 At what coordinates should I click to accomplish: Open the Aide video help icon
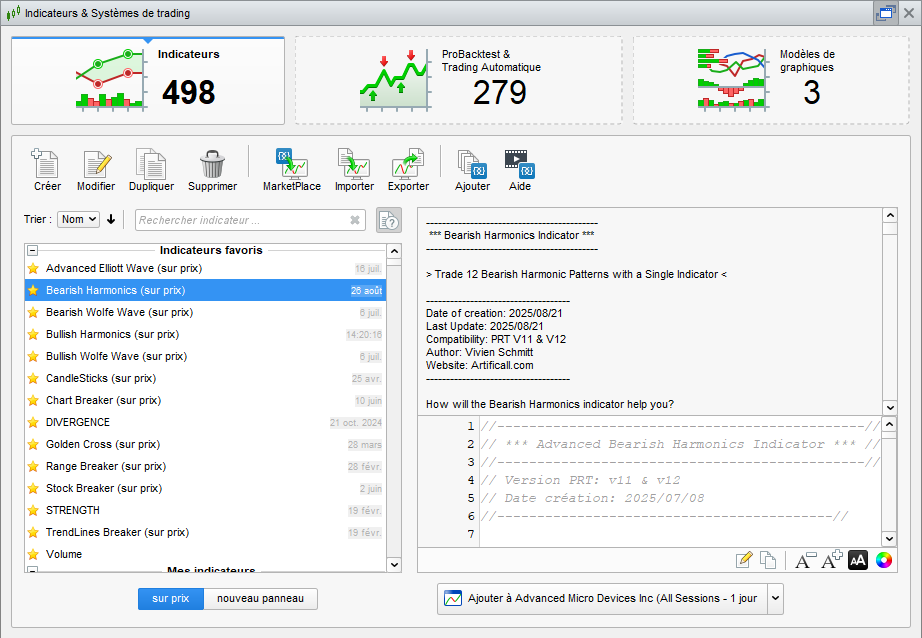519,165
